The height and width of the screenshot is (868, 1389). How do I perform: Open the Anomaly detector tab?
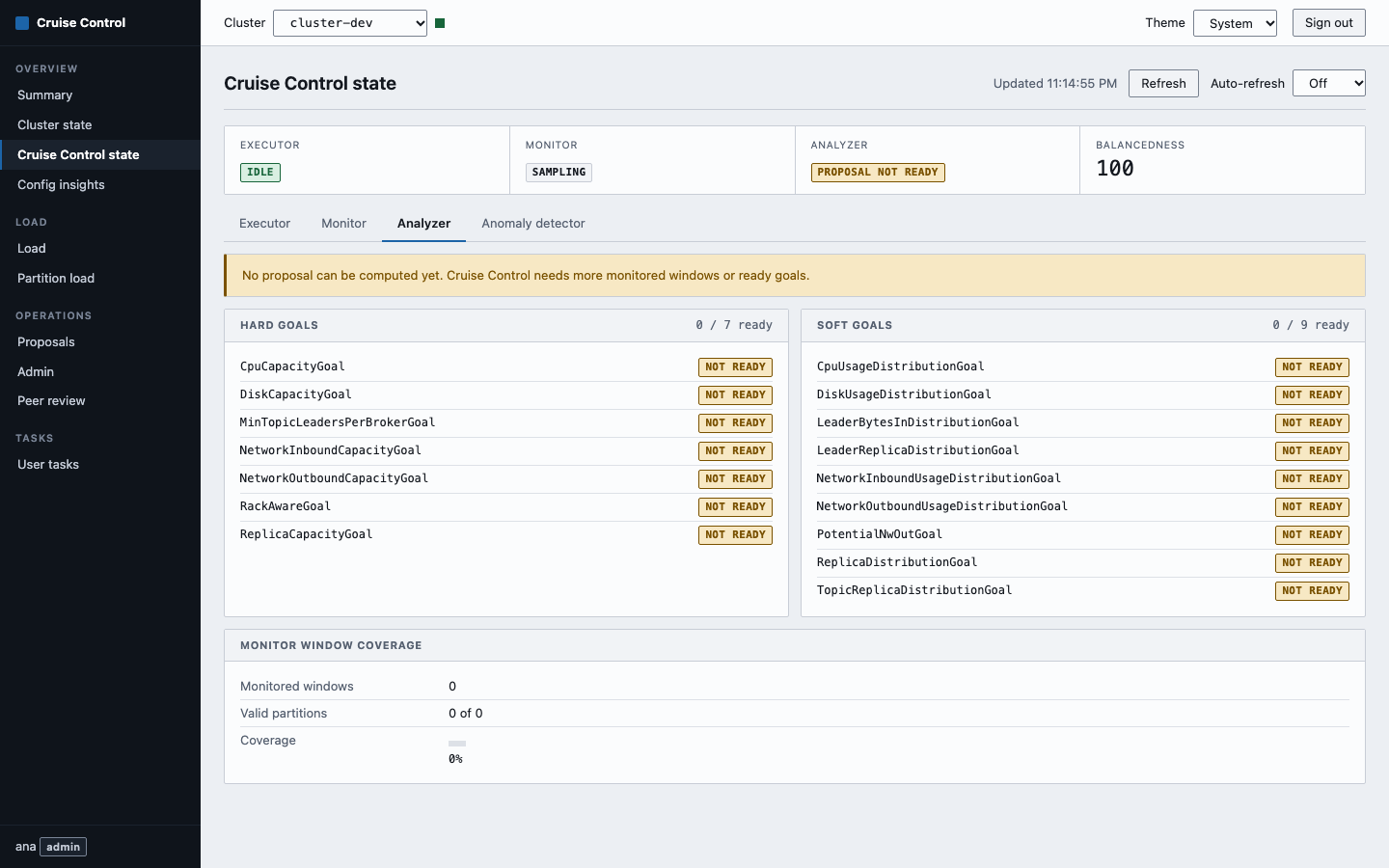533,224
